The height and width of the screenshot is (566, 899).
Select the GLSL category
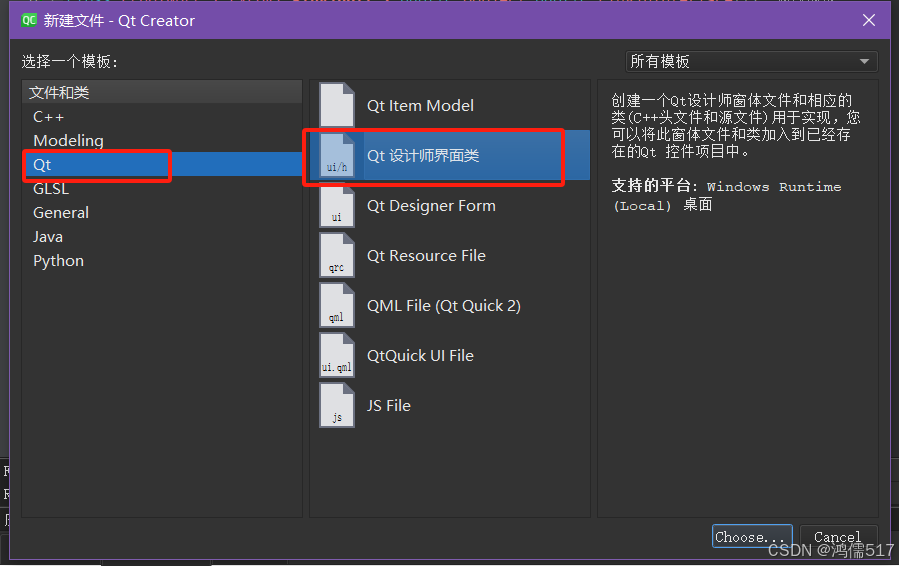(162, 189)
